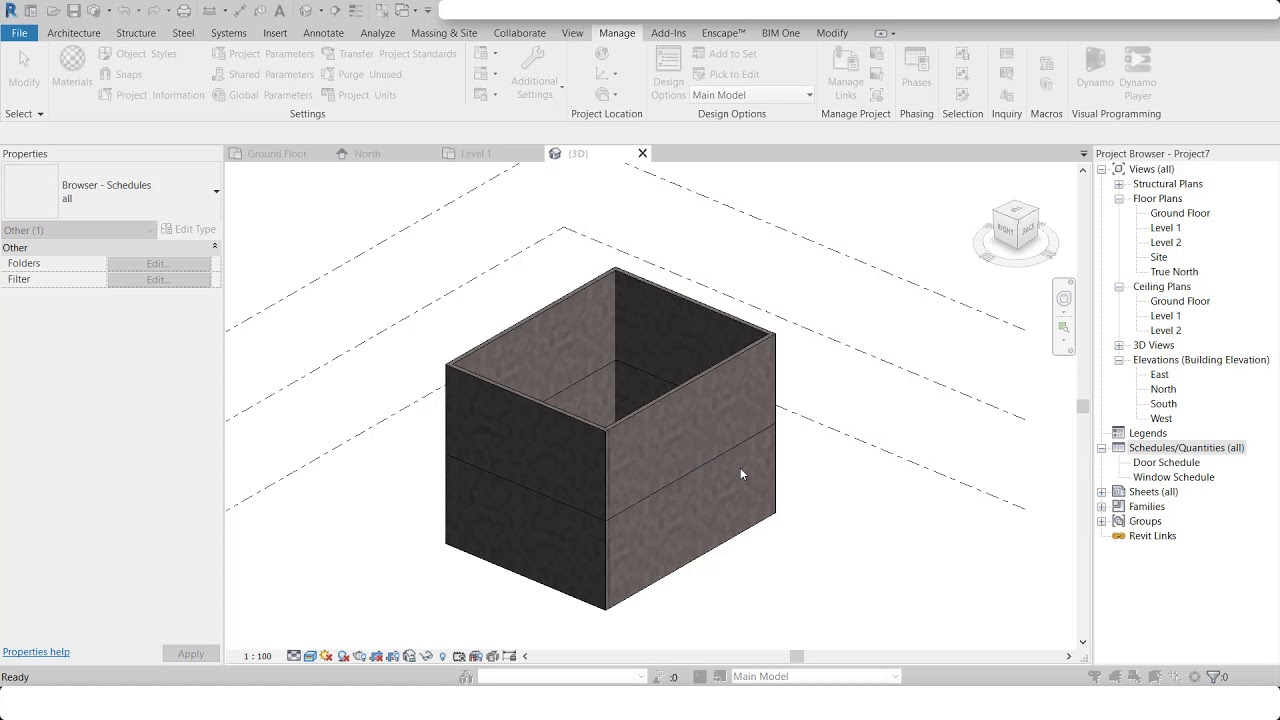Open Project Units settings
This screenshot has width=1280, height=720.
coord(359,95)
